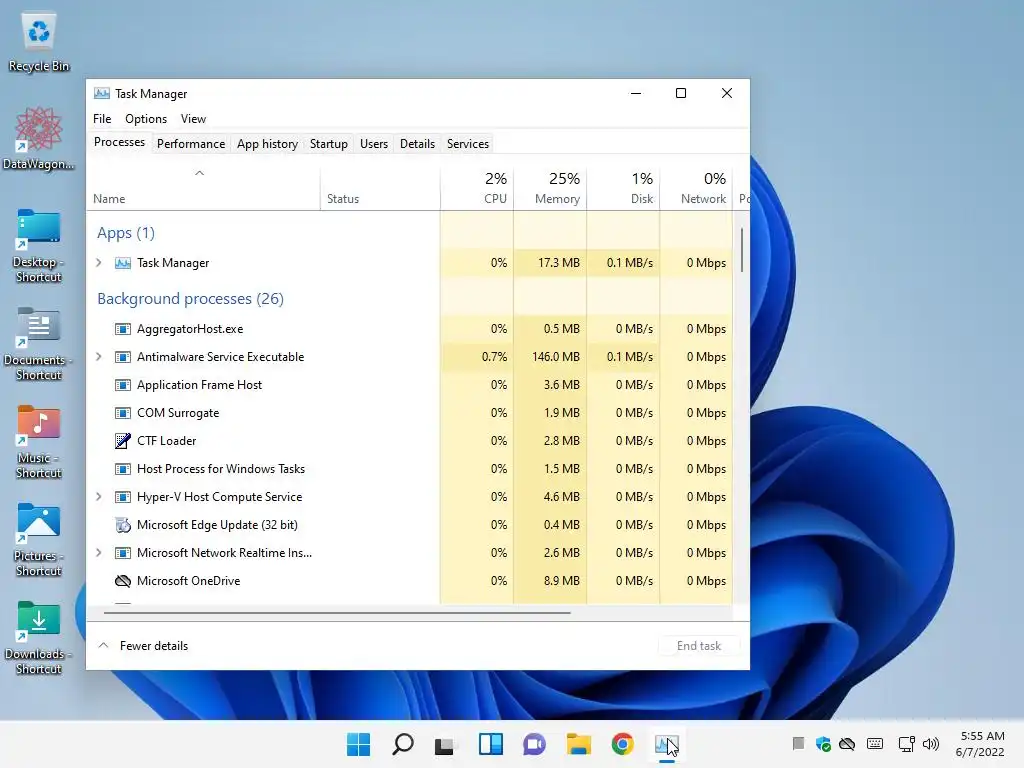Screen dimensions: 1024x768
Task: Click the horizontal scrollbar of process list
Action: tap(337, 613)
